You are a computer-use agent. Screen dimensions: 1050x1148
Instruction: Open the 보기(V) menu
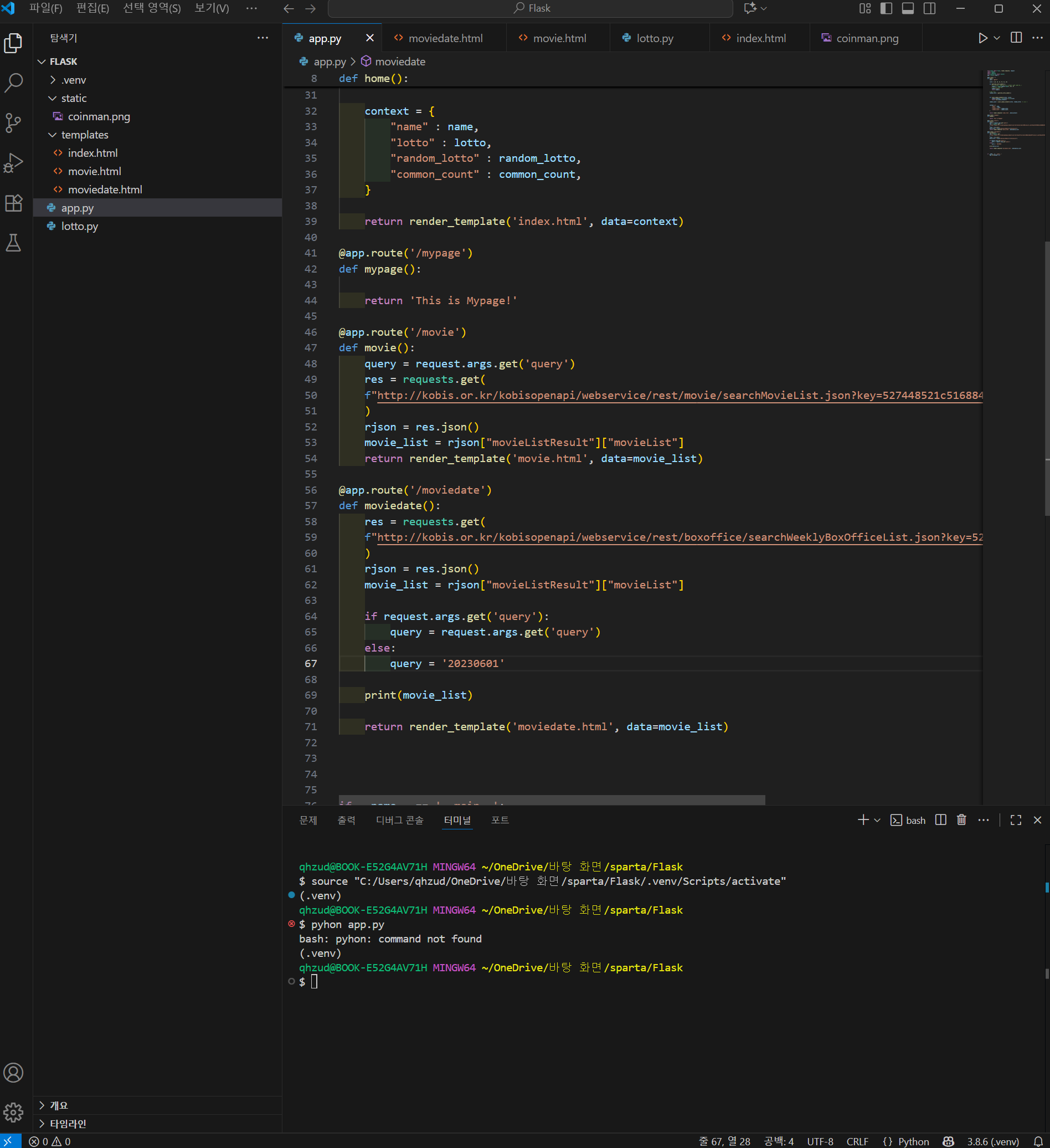click(212, 8)
